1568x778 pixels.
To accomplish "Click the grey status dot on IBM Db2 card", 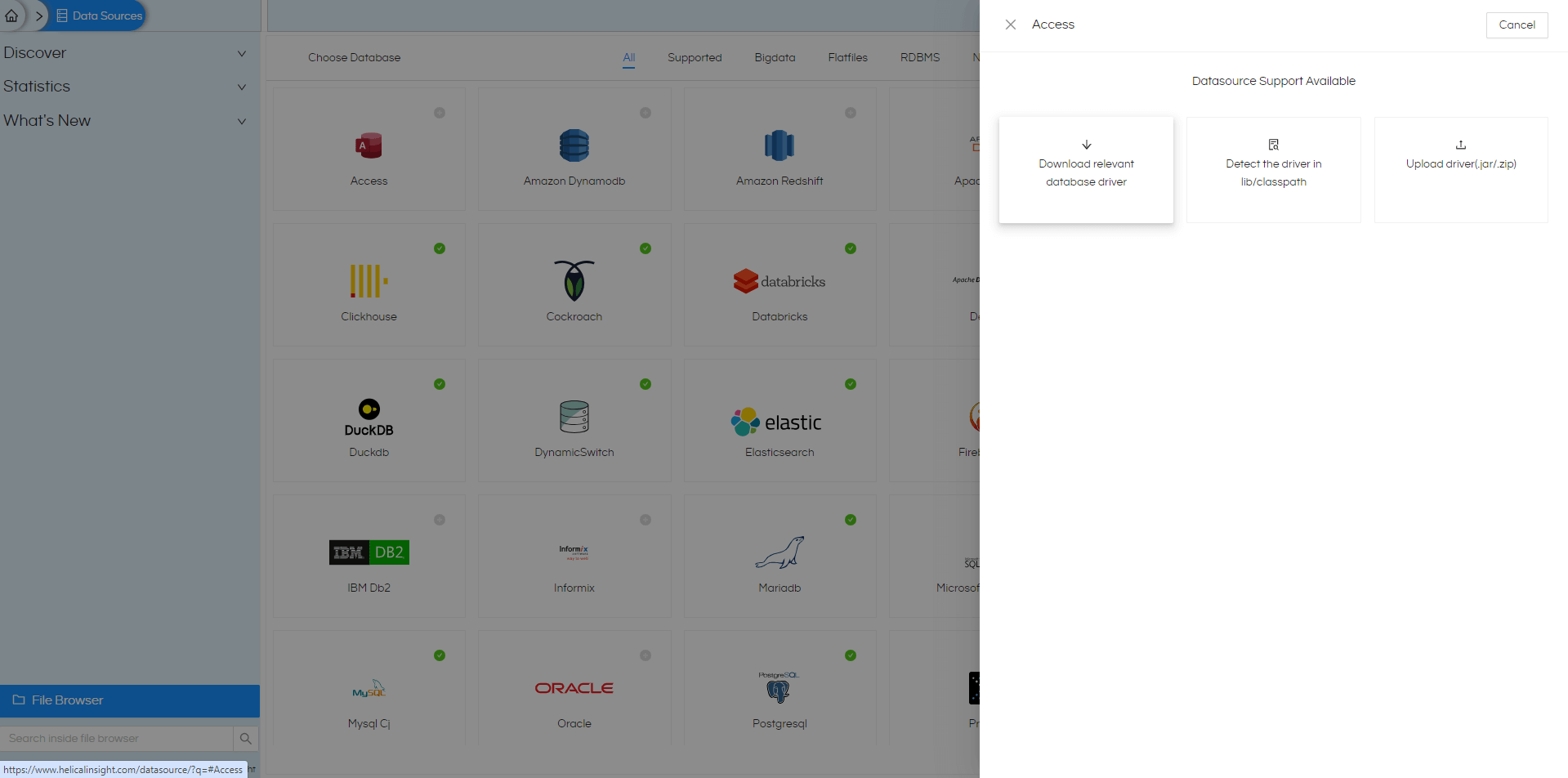I will [440, 520].
